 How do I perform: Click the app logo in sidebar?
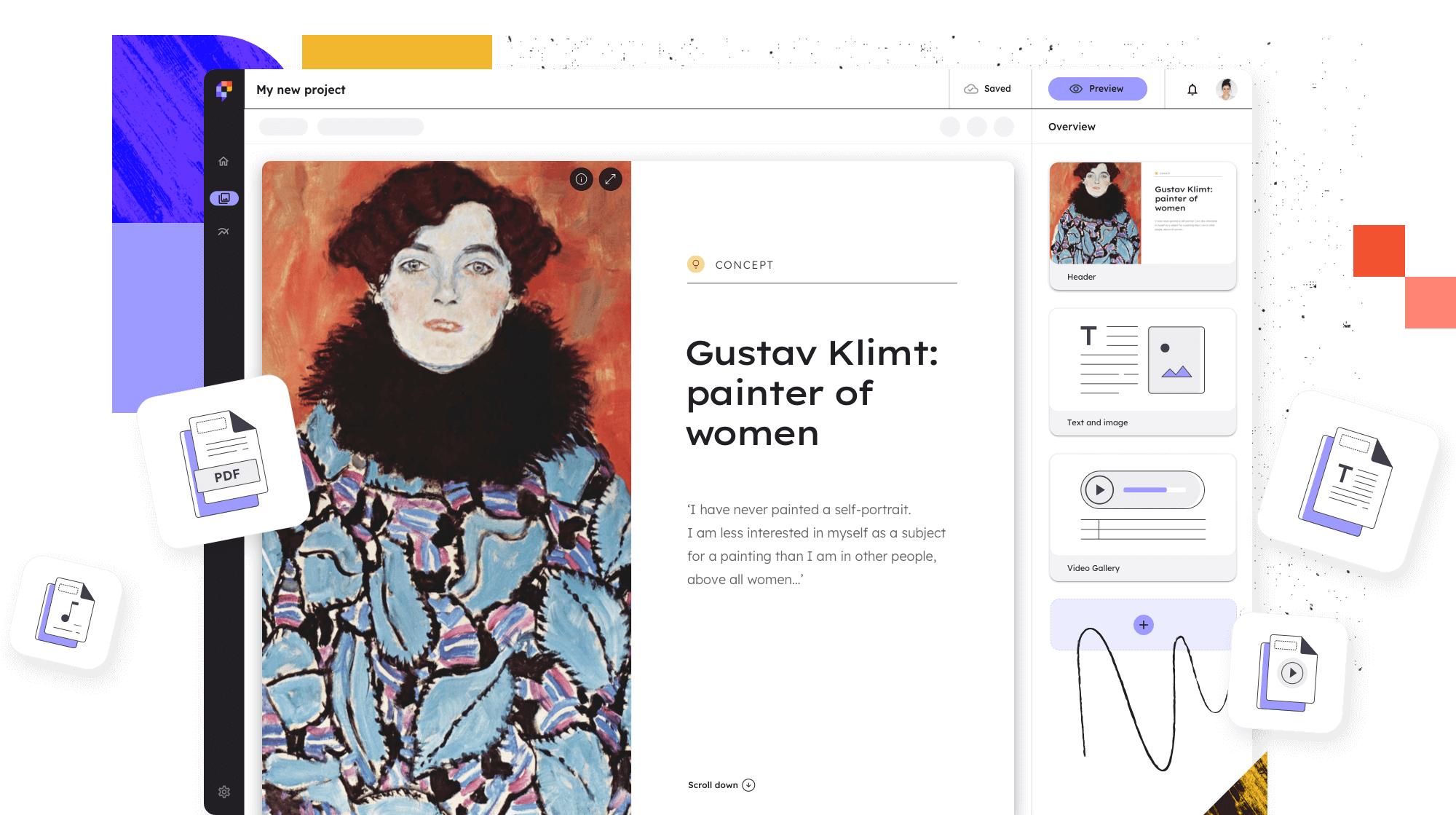(224, 90)
